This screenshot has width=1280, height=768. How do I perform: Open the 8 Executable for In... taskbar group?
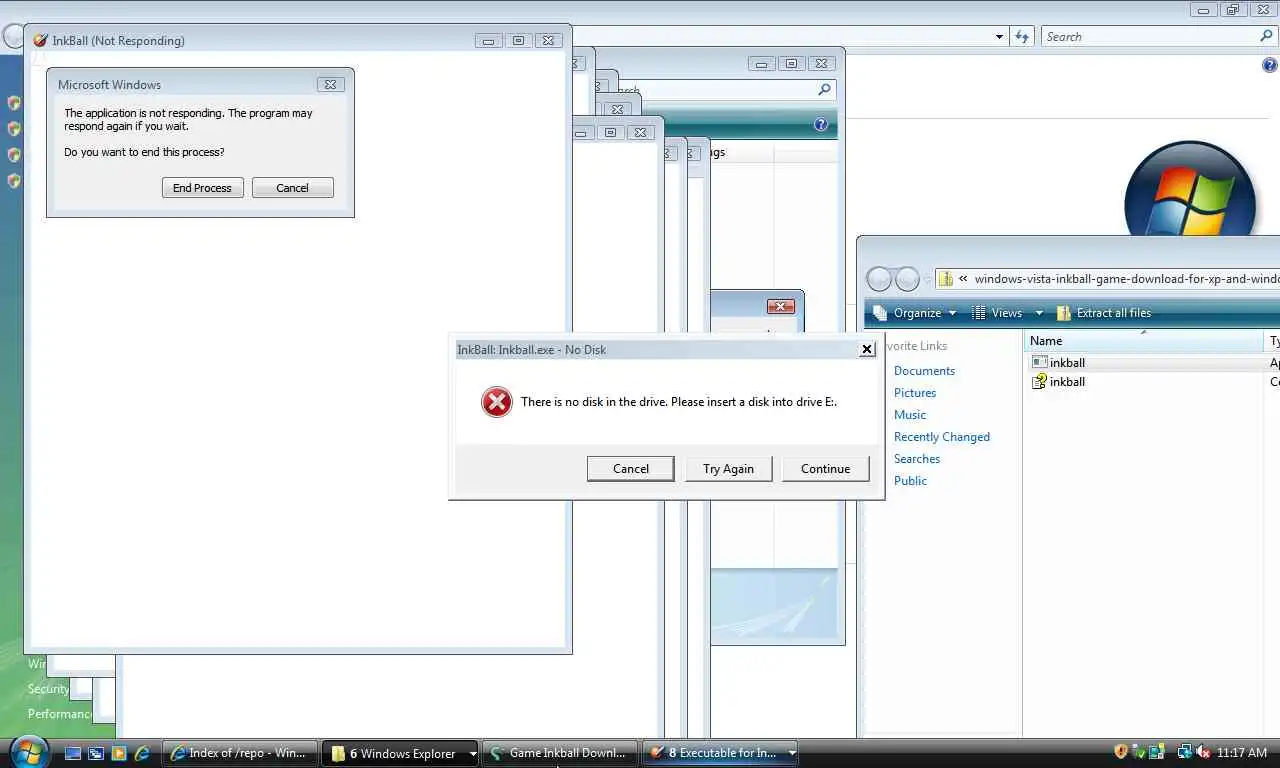click(x=720, y=753)
